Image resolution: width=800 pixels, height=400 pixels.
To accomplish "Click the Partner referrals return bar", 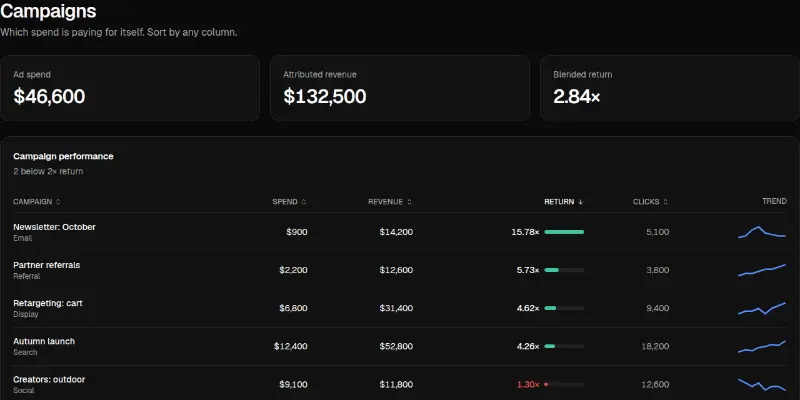I will pyautogui.click(x=564, y=270).
